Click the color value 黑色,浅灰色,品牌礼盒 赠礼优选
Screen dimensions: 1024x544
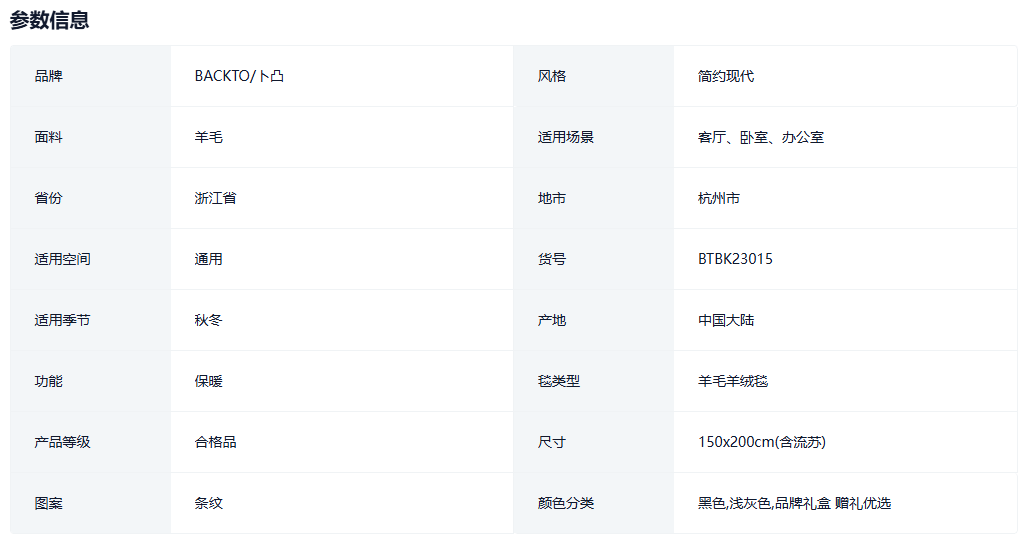[794, 503]
